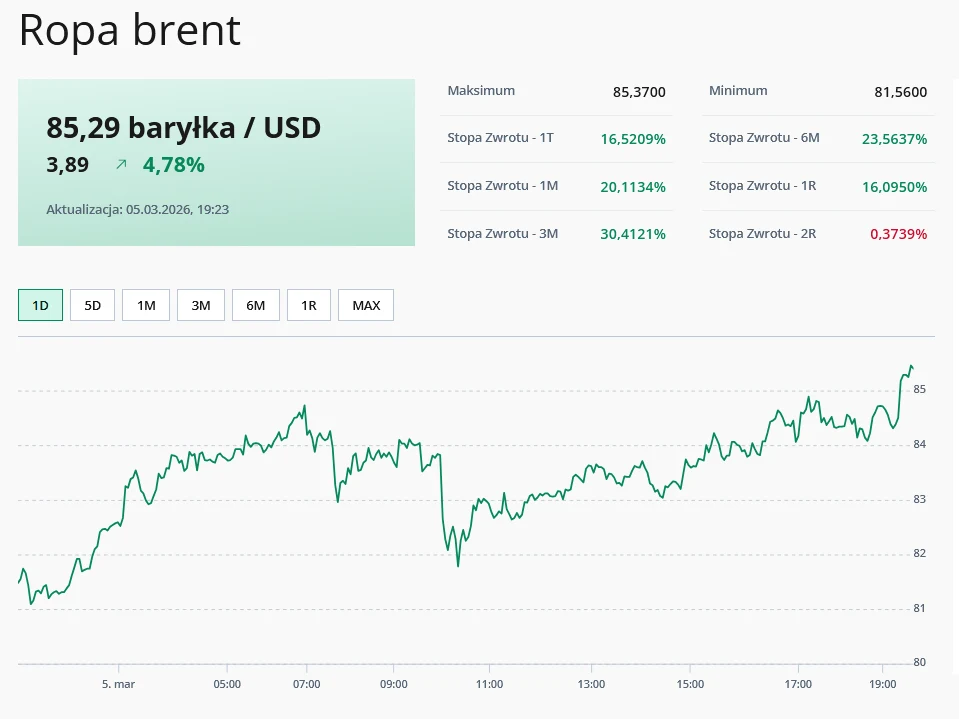The width and height of the screenshot is (959, 719).
Task: Select the 5. mar axis label
Action: point(119,685)
